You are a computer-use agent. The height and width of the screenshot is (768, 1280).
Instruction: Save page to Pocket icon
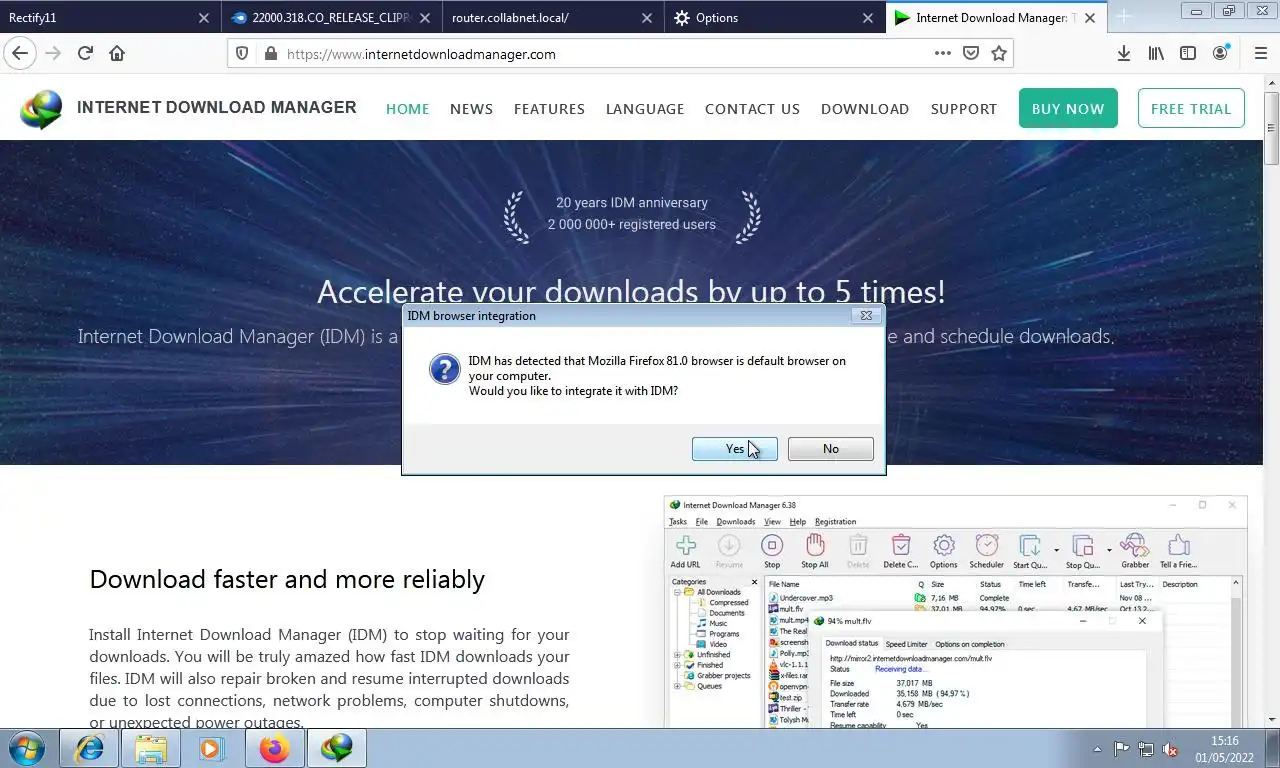click(970, 54)
